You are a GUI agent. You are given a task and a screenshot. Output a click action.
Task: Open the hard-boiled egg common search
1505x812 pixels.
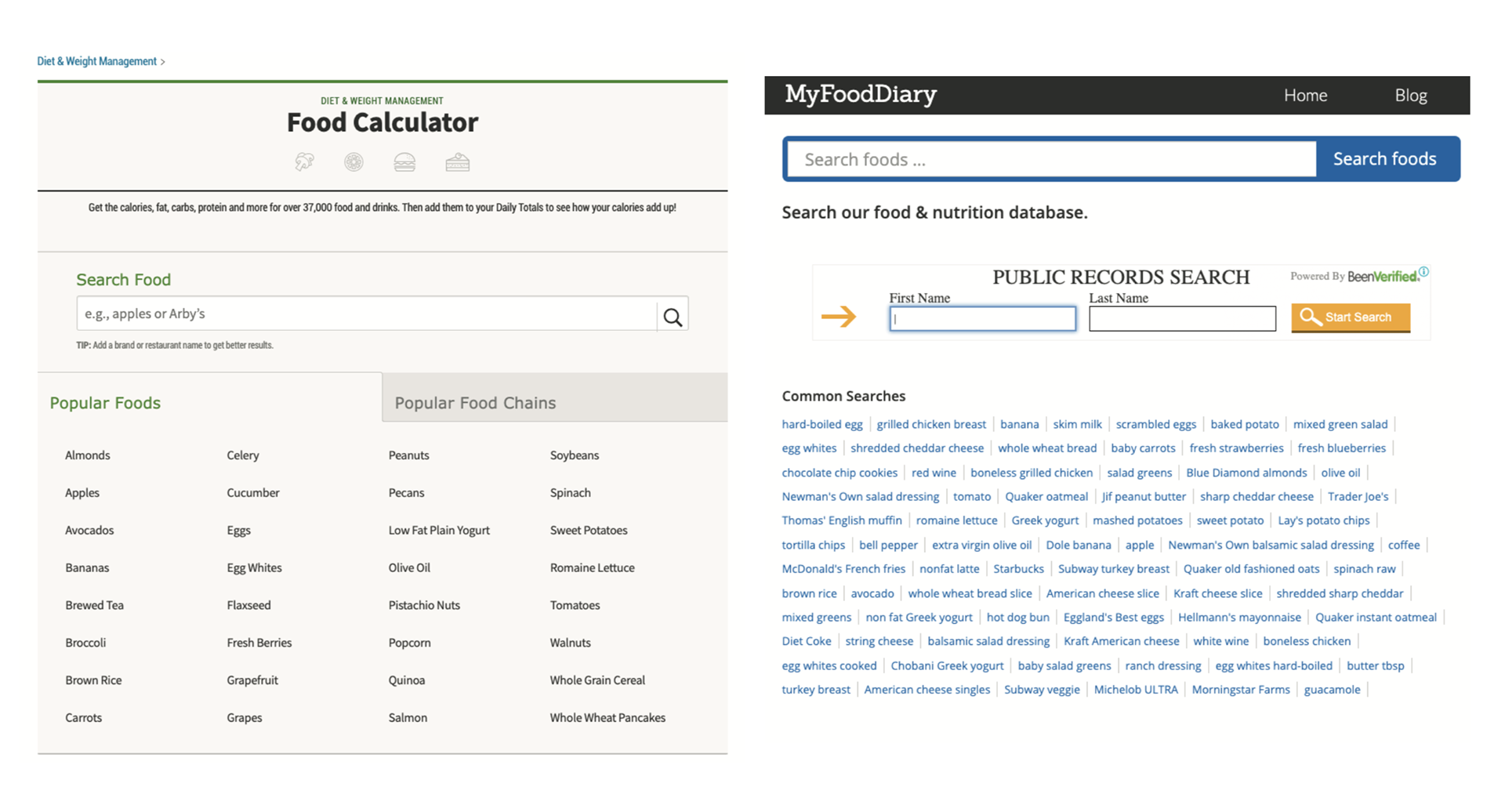tap(822, 424)
